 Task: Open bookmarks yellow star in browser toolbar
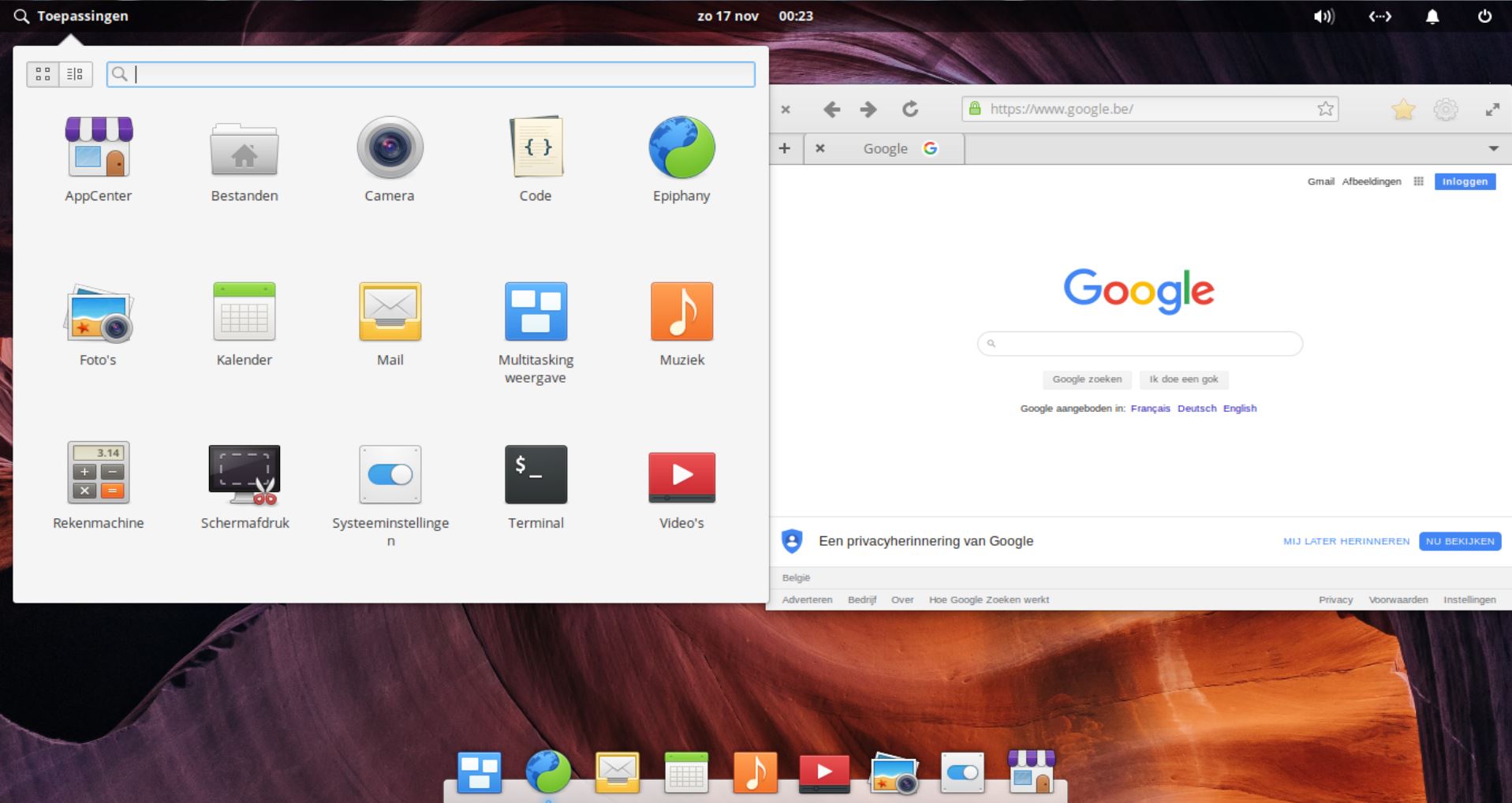pyautogui.click(x=1403, y=110)
